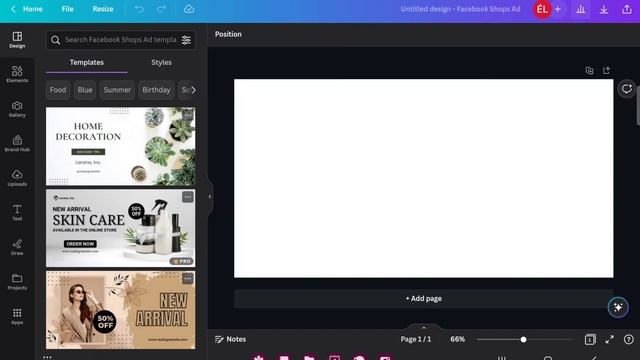Screen dimensions: 640x360
Task: Open the Draw tool
Action: 17,247
